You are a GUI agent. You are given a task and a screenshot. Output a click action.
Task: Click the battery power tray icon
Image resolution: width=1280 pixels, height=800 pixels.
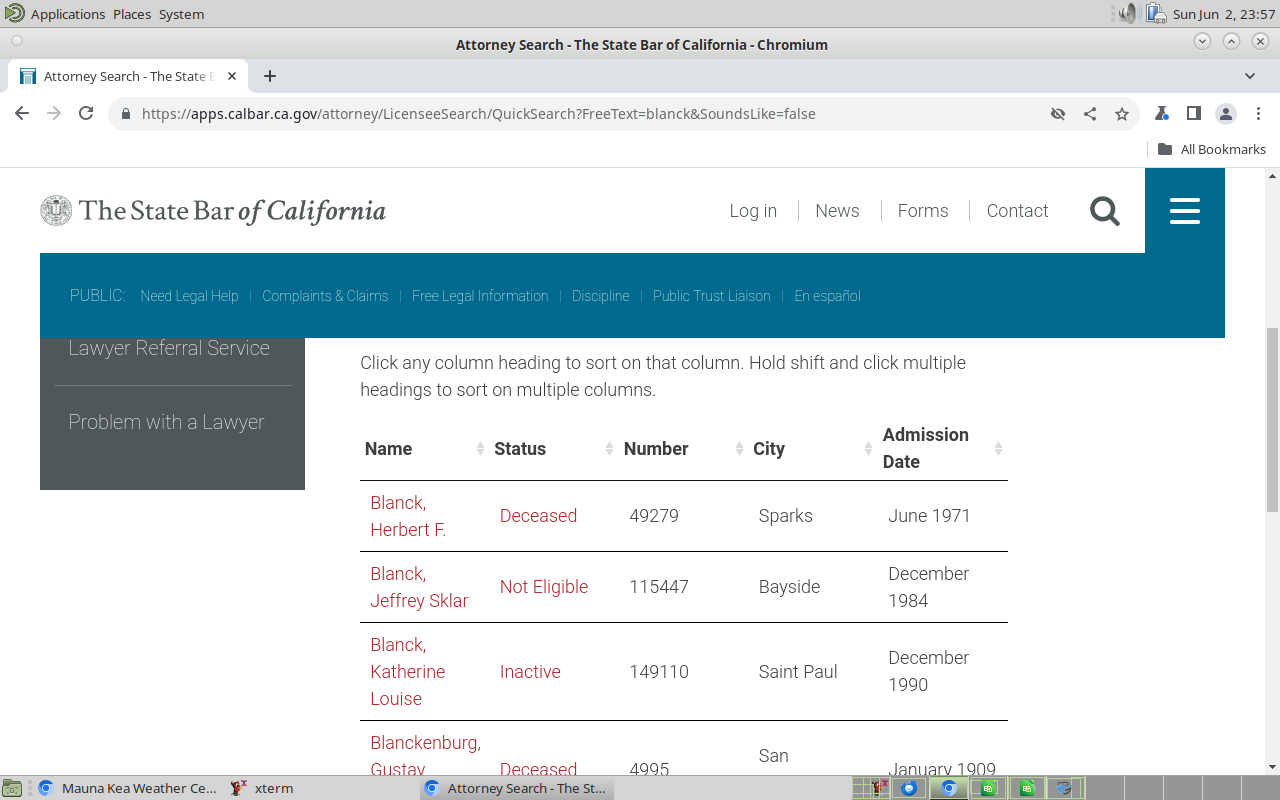point(1156,13)
